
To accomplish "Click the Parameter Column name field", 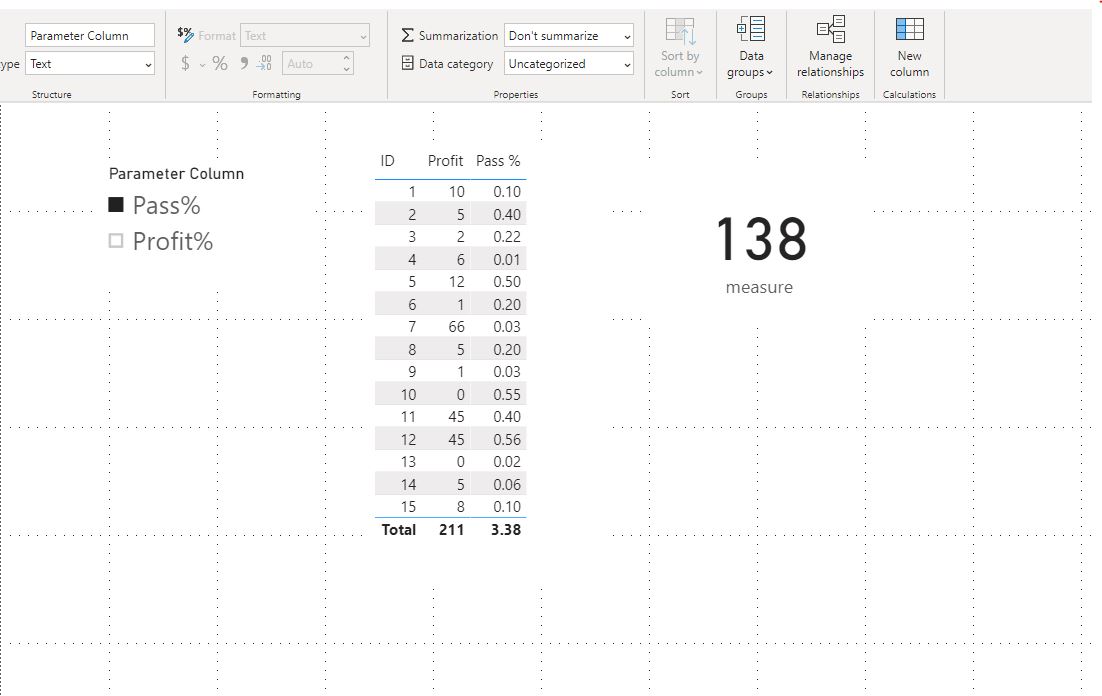I will point(90,35).
